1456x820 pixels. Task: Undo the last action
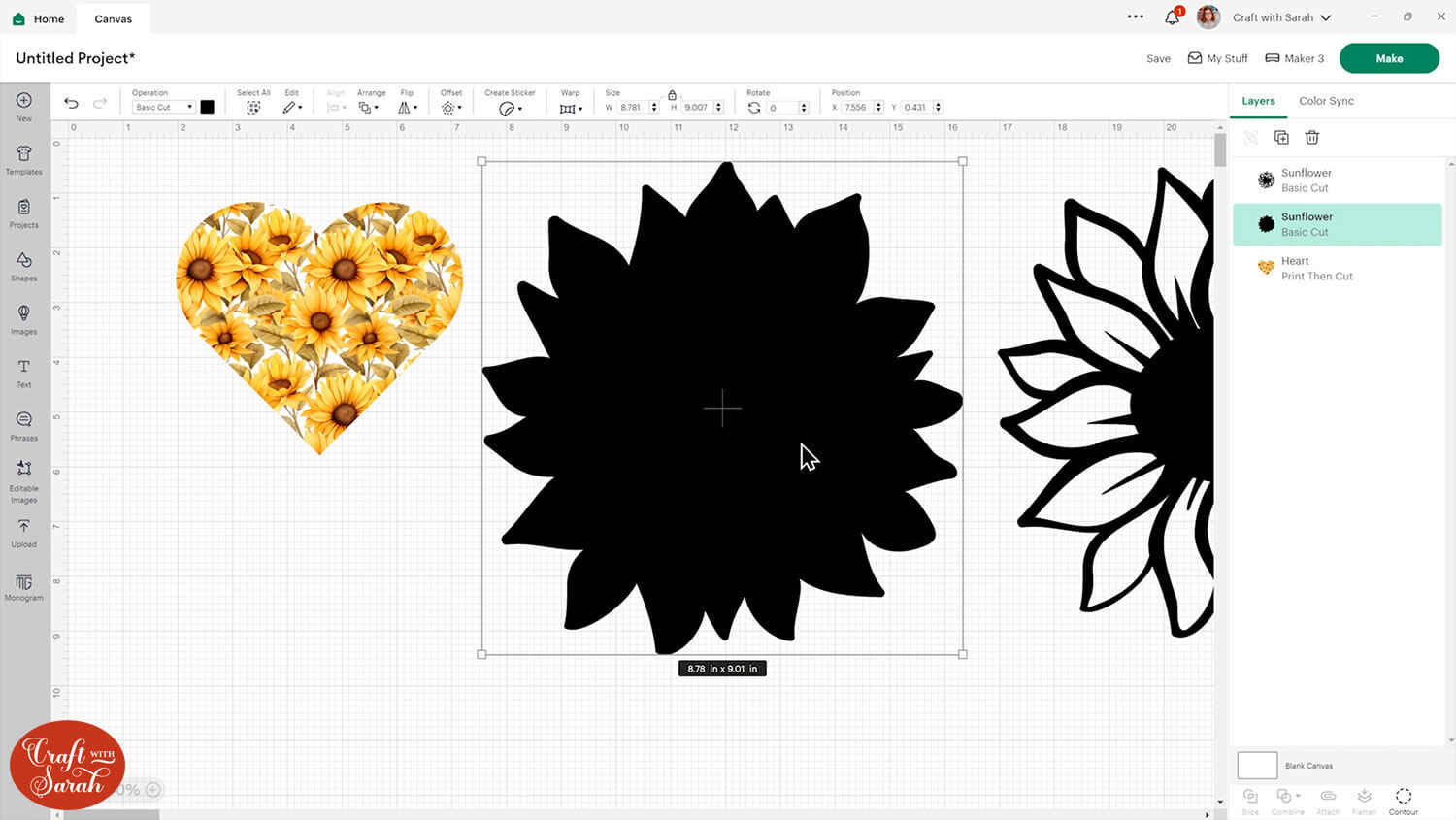pos(71,104)
